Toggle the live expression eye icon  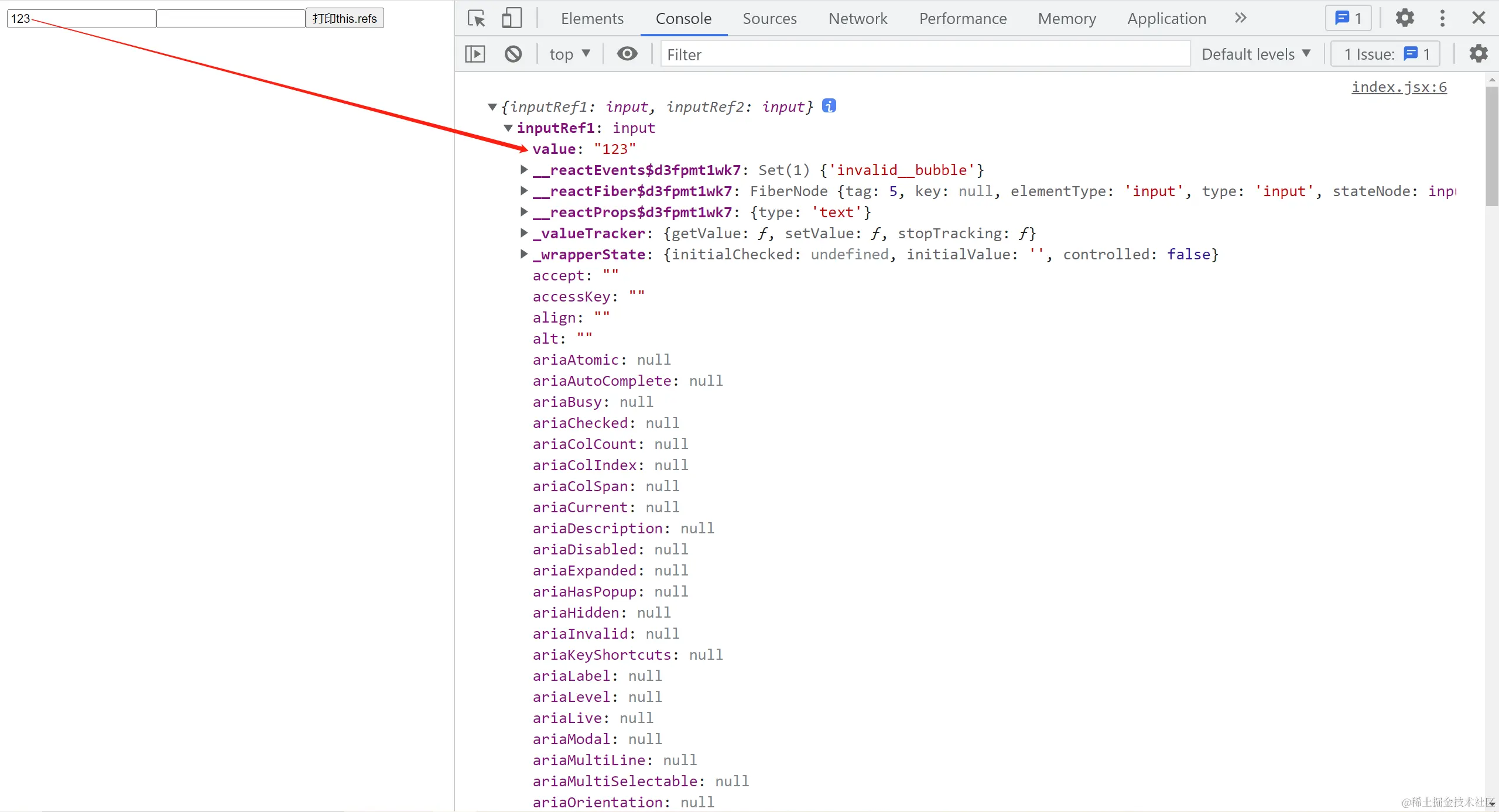(x=627, y=54)
